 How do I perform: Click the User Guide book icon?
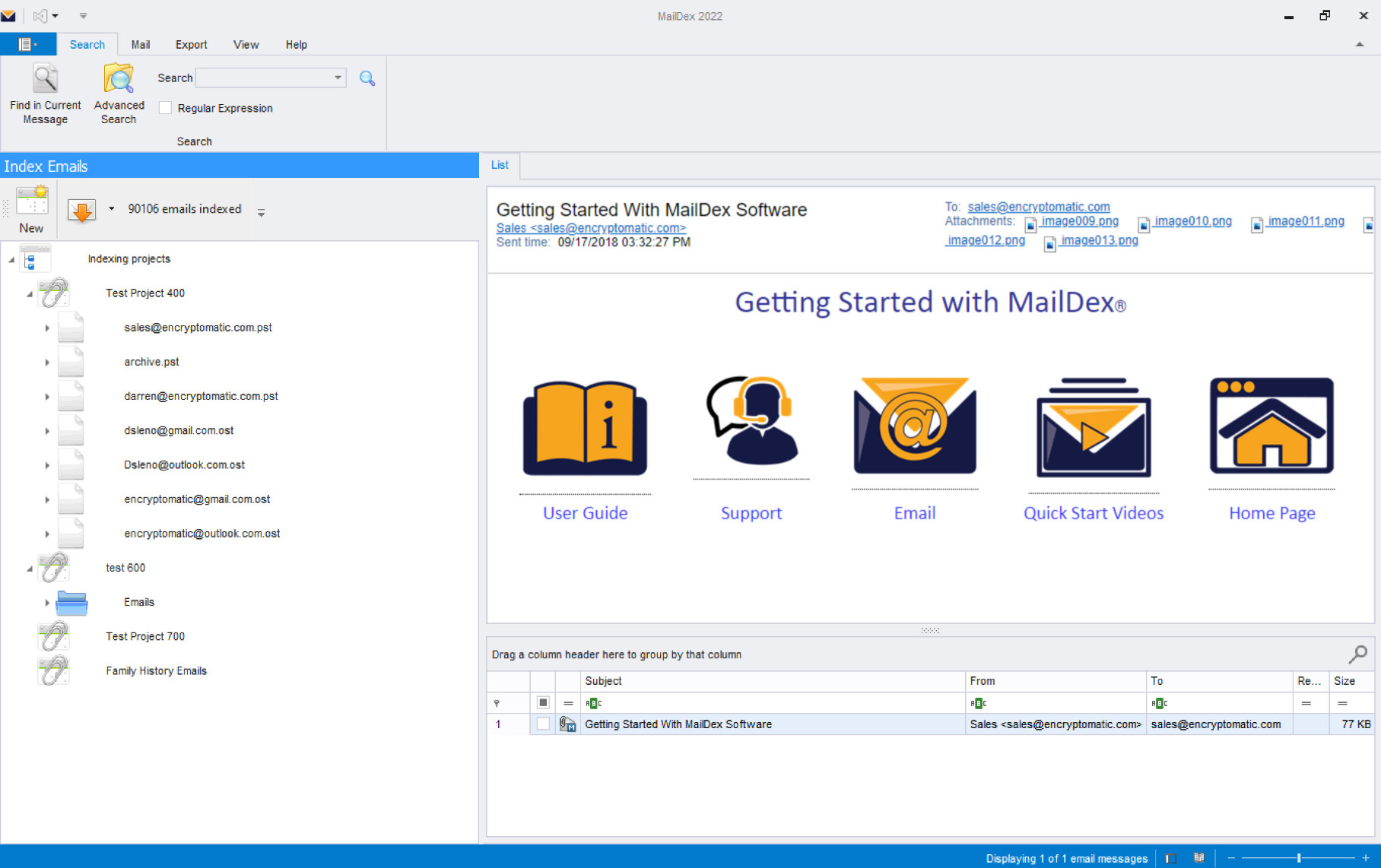click(x=585, y=428)
